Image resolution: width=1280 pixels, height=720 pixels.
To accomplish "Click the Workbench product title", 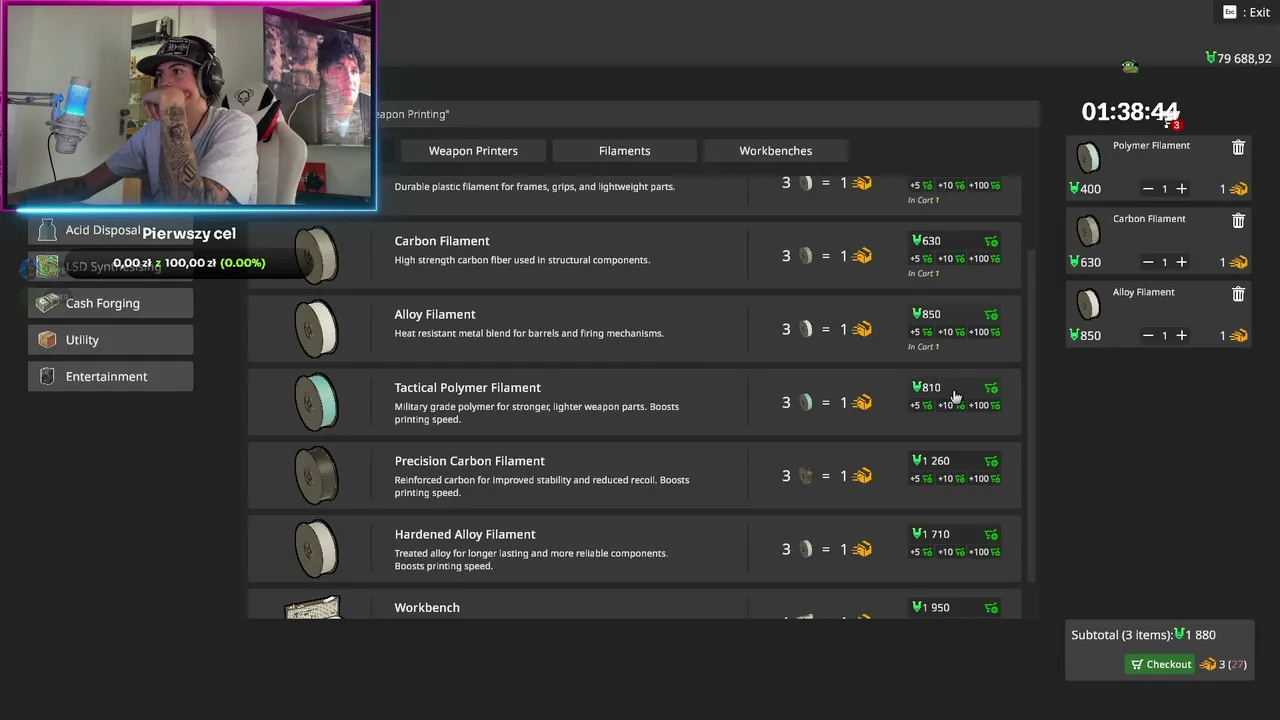I will (427, 608).
